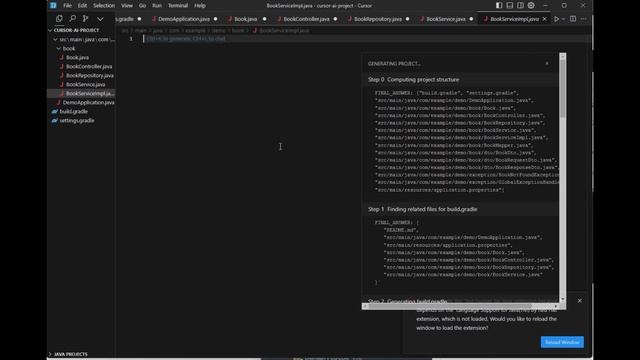Close the Generating Project panel
This screenshot has height=360, width=640.
click(547, 63)
